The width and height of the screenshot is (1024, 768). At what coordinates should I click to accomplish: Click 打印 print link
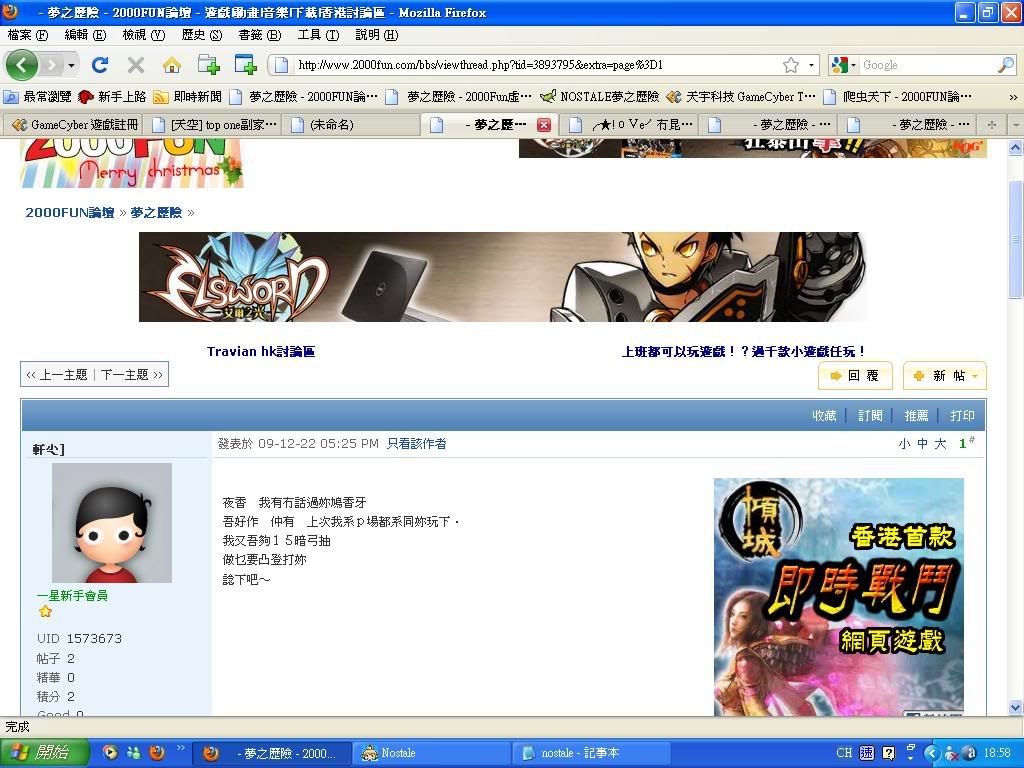tap(963, 415)
